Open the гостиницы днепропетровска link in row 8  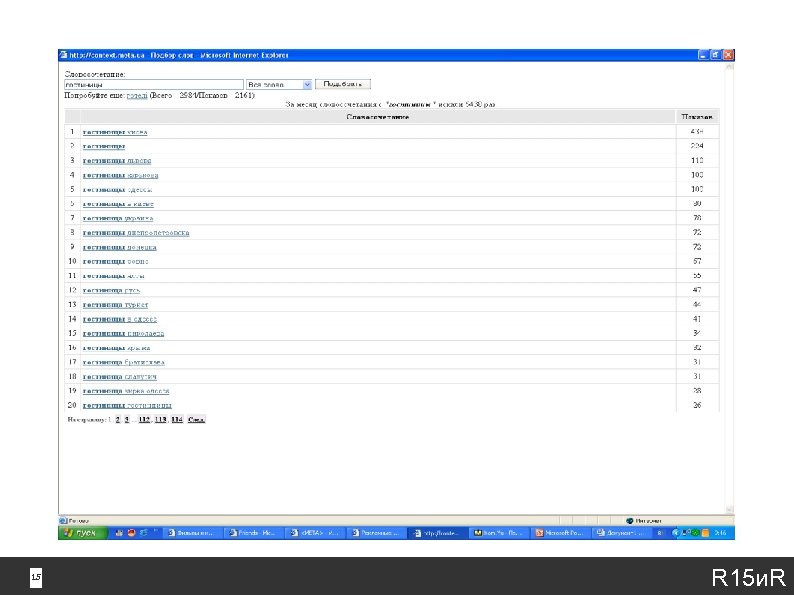pyautogui.click(x=136, y=233)
